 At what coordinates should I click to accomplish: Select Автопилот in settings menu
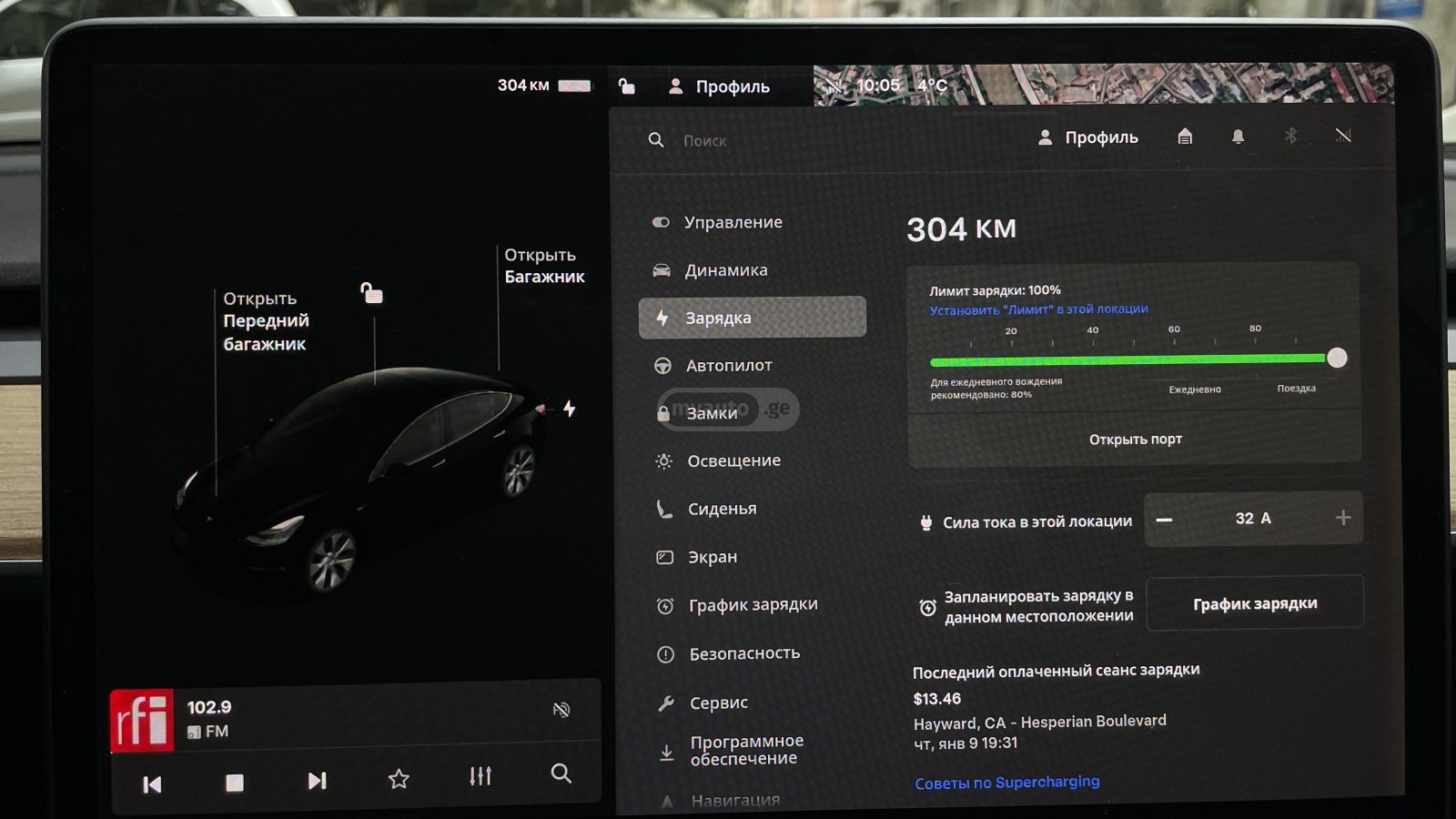pyautogui.click(x=728, y=366)
